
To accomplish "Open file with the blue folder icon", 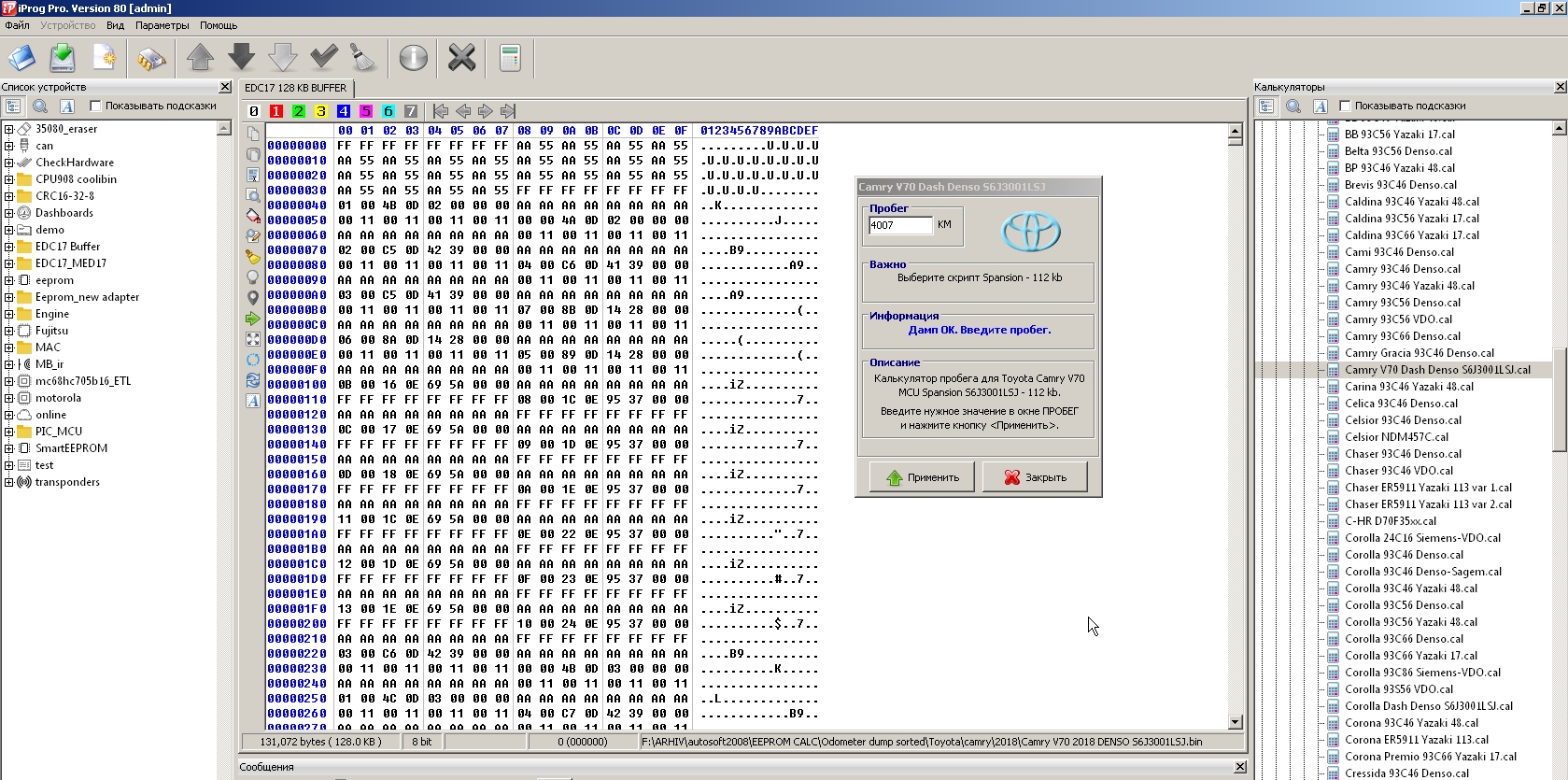I will (x=21, y=59).
